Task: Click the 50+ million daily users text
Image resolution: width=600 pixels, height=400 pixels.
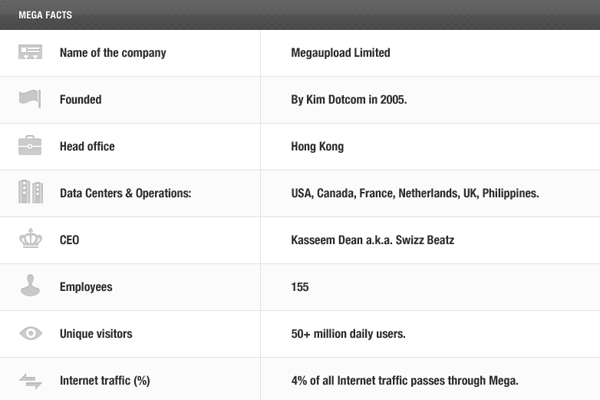Action: click(x=348, y=334)
